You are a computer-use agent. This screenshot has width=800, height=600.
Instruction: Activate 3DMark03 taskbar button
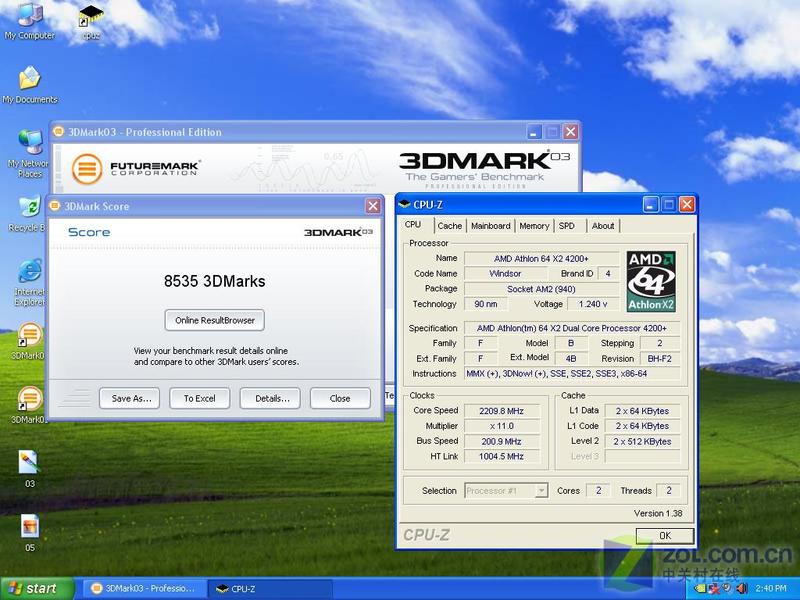pos(145,588)
